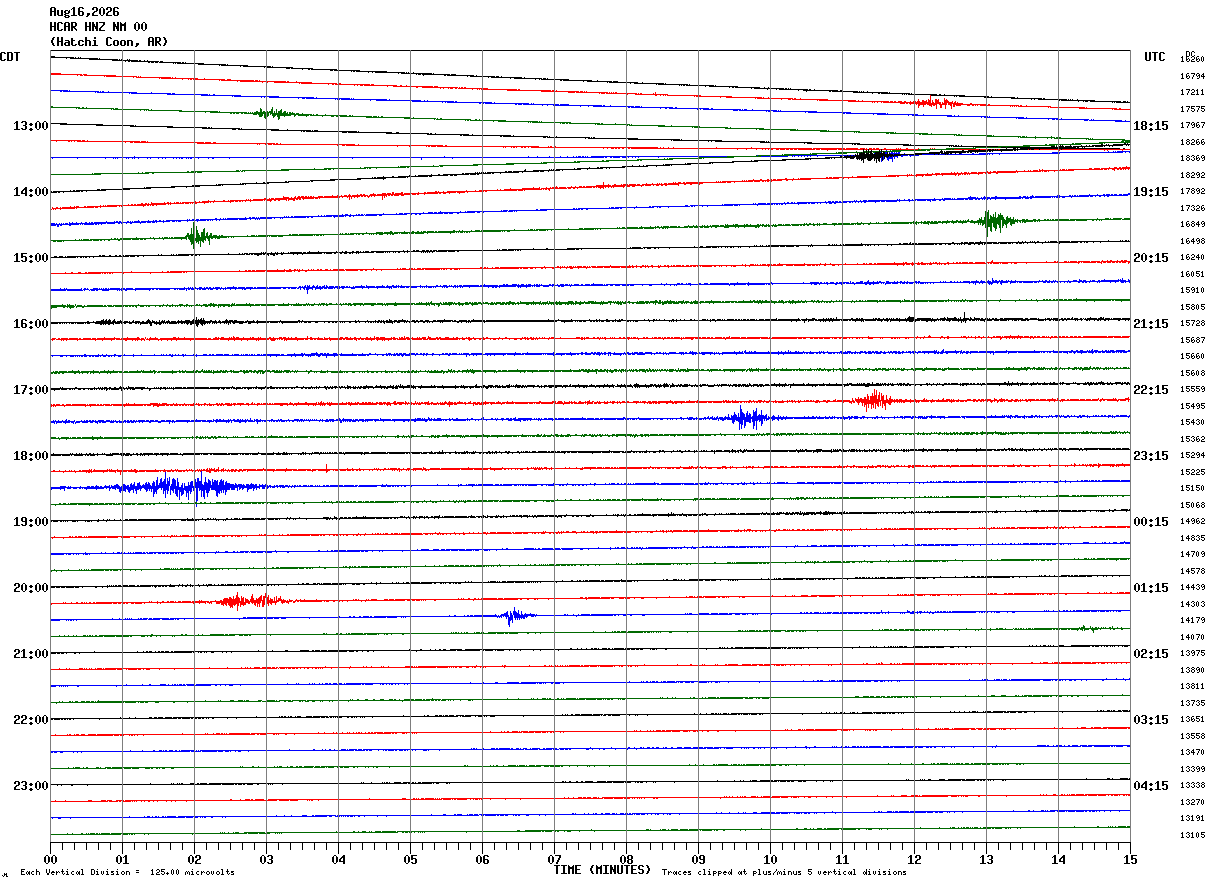Click the 04:15 UTC time label
The image size is (1210, 886).
point(1150,786)
